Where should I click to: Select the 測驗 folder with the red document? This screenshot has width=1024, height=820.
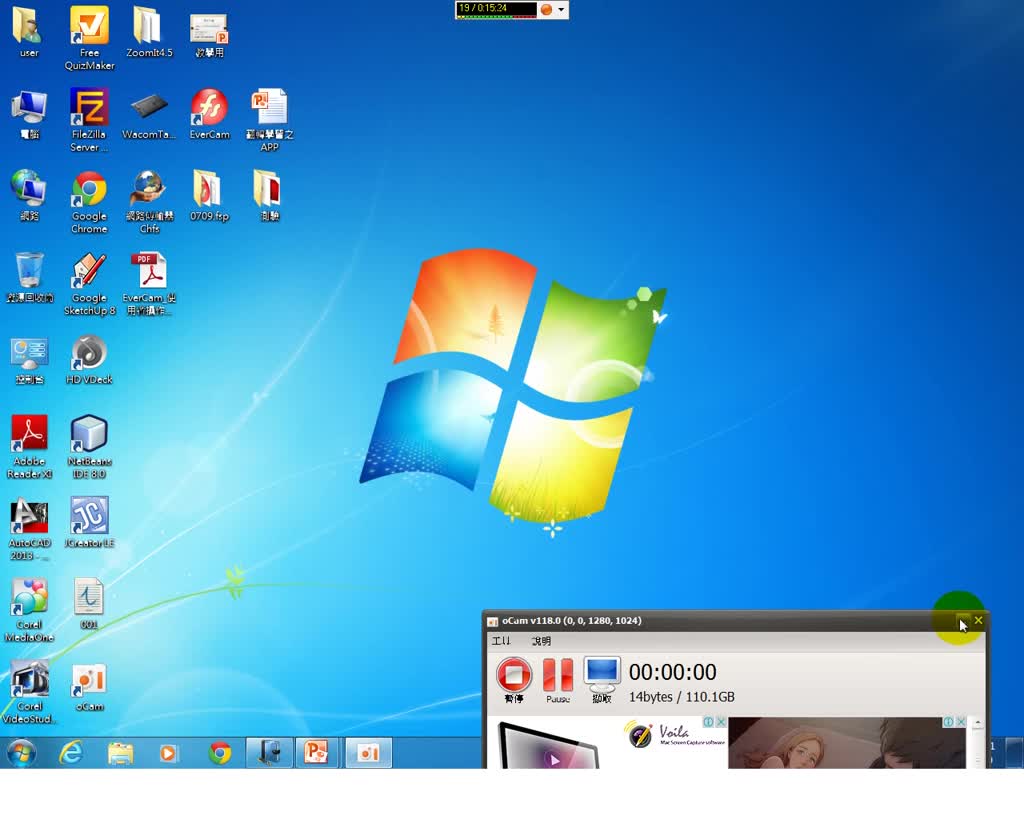[269, 195]
